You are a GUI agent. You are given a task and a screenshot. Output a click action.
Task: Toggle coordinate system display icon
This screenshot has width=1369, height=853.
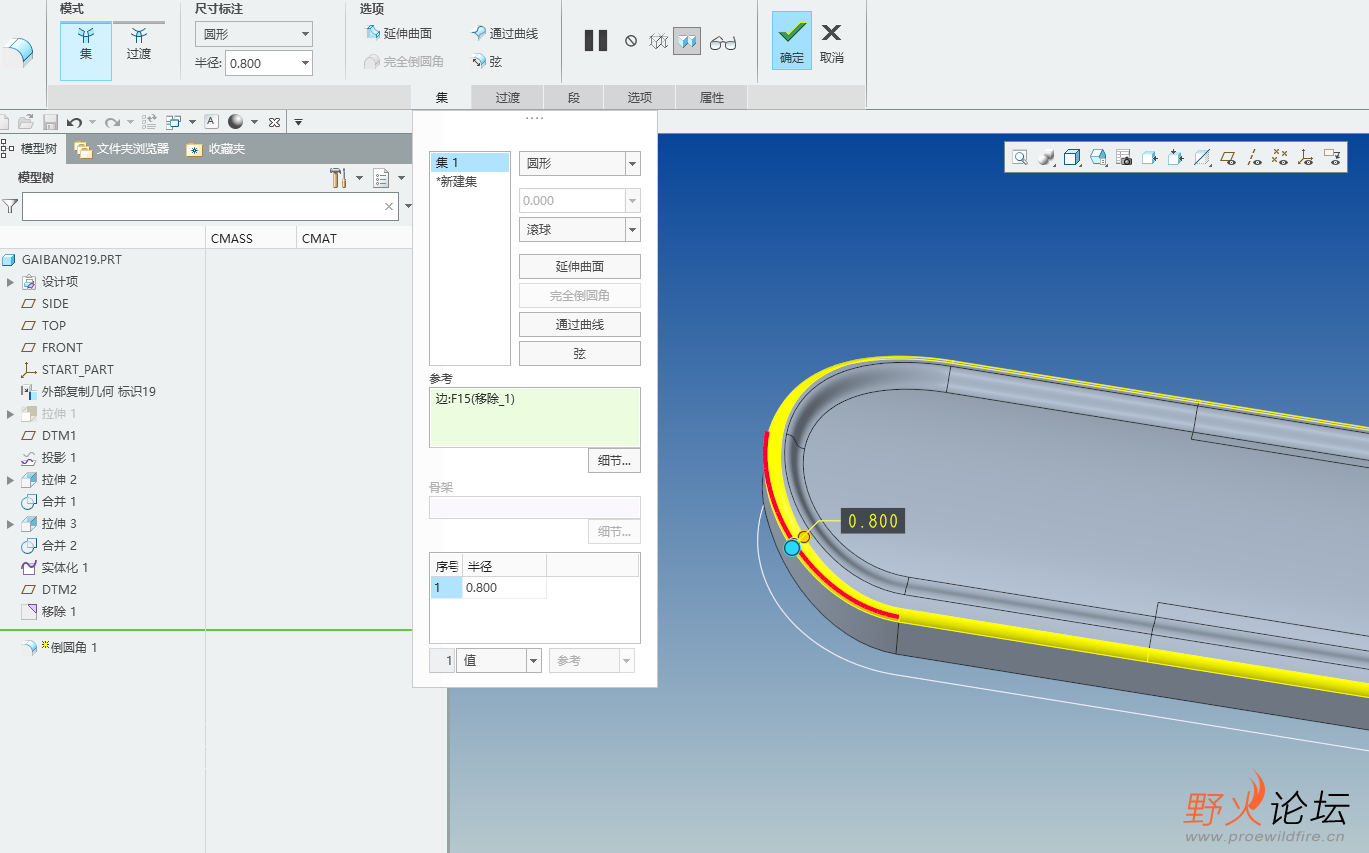[x=1306, y=157]
